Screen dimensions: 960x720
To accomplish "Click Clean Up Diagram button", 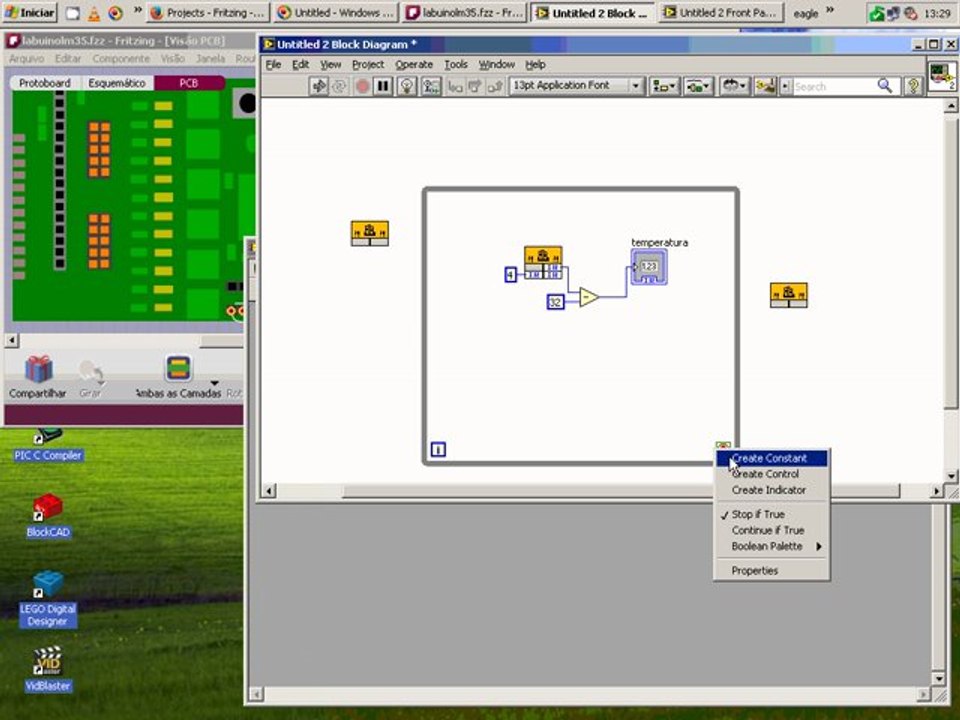I will [765, 86].
